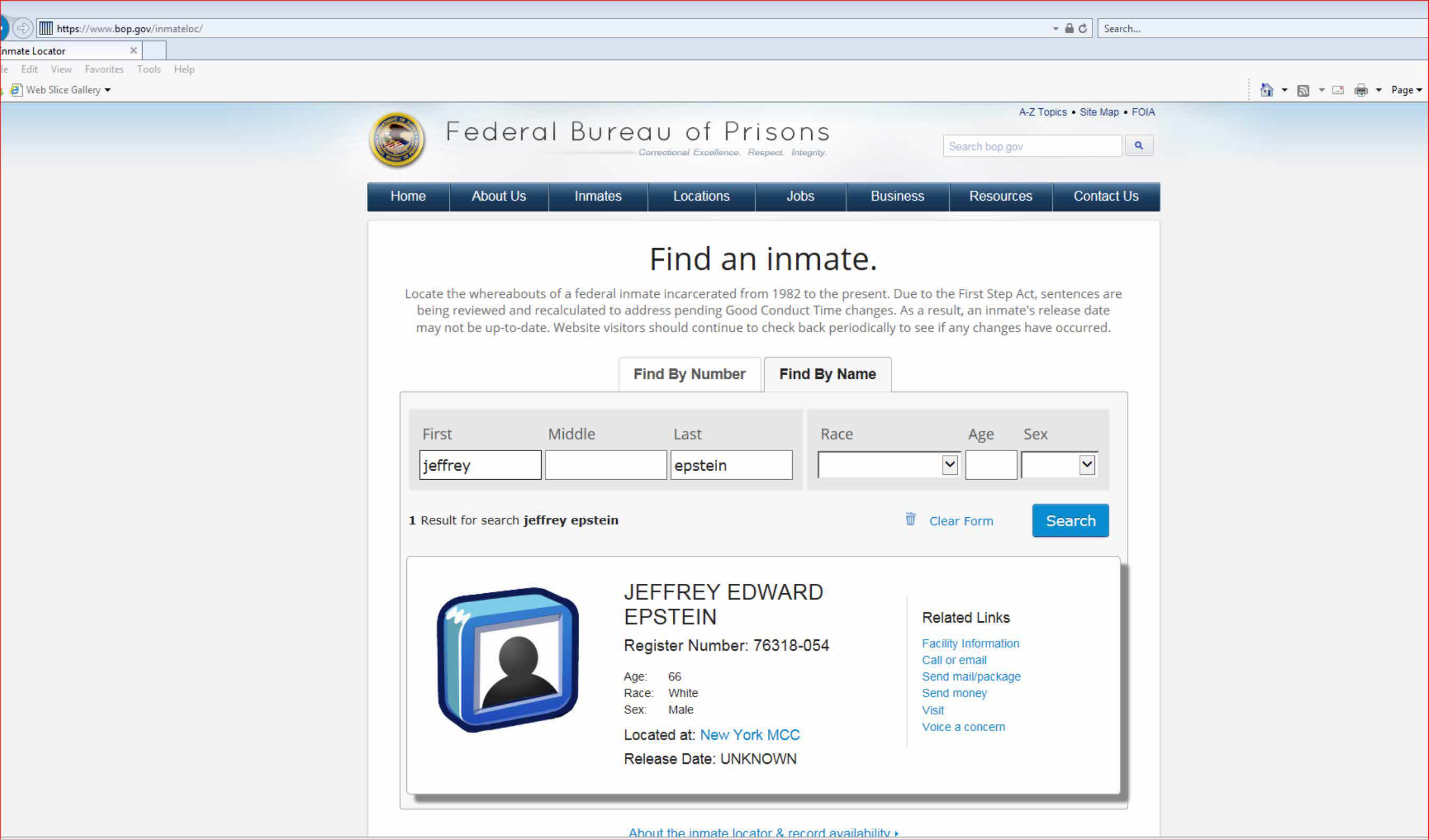Open the Web Slice Gallery dropdown
The width and height of the screenshot is (1429, 840).
[x=108, y=90]
